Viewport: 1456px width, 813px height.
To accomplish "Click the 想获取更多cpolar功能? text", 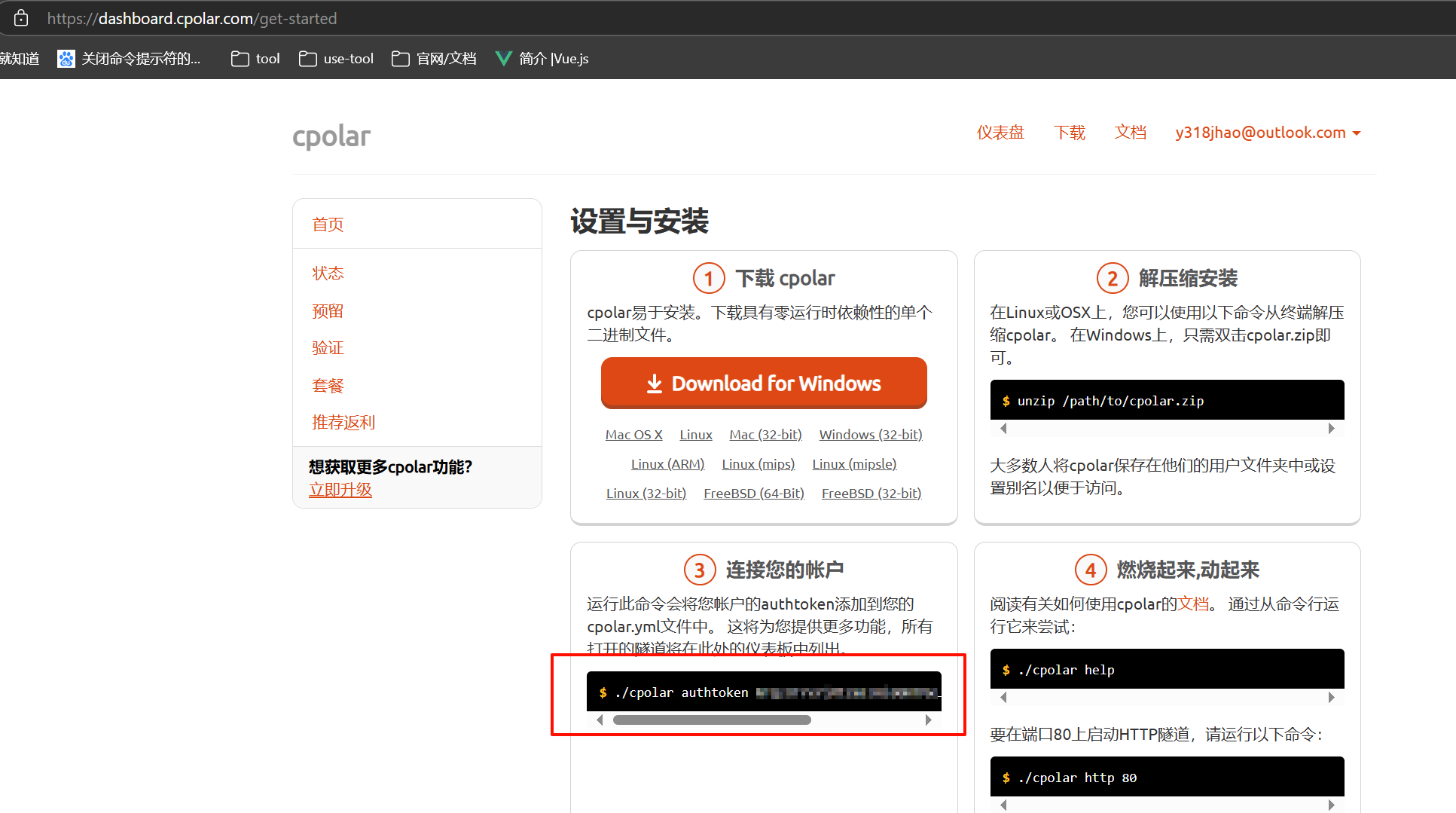I will point(390,467).
